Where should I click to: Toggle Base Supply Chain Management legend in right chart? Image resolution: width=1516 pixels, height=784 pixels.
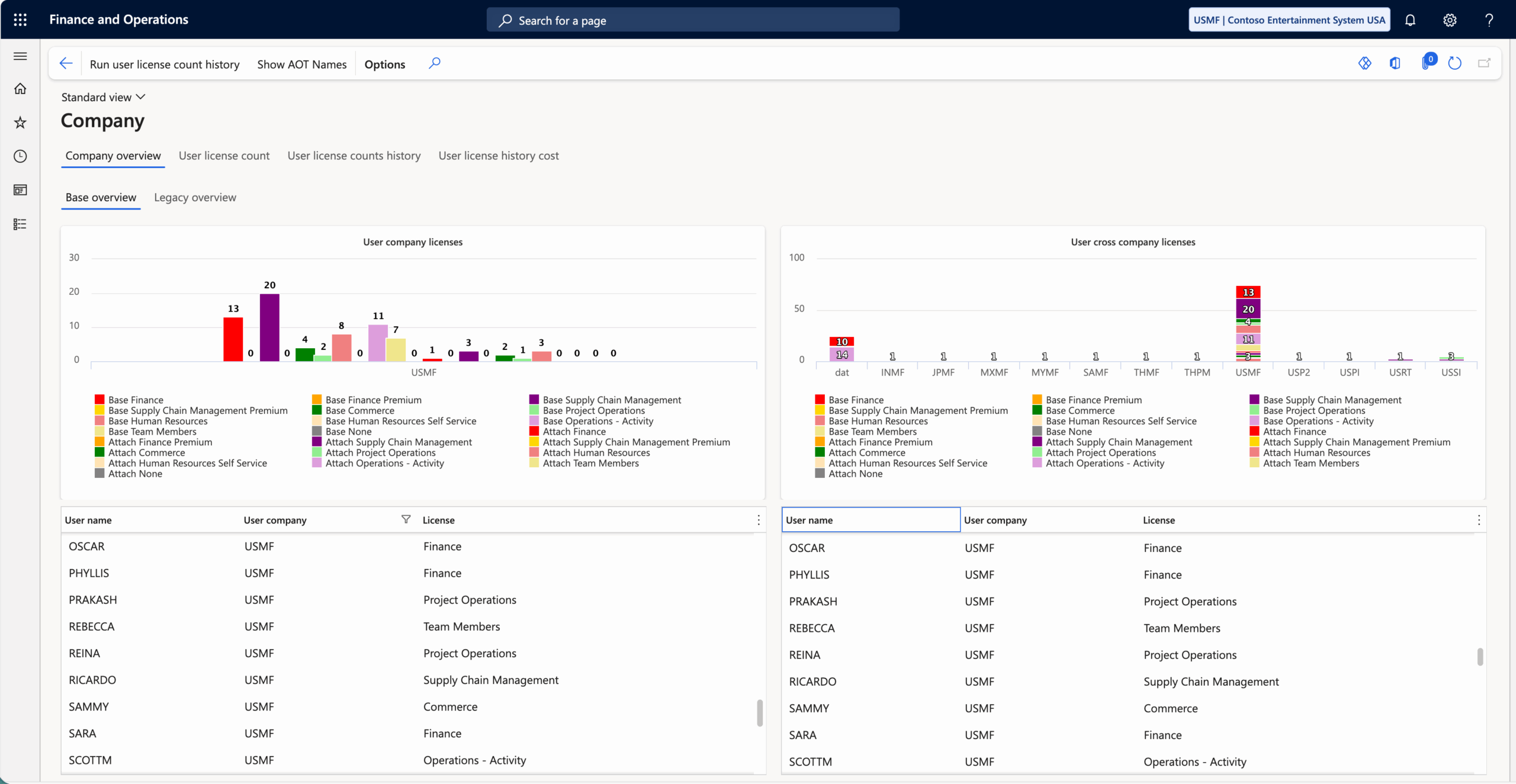[1331, 400]
